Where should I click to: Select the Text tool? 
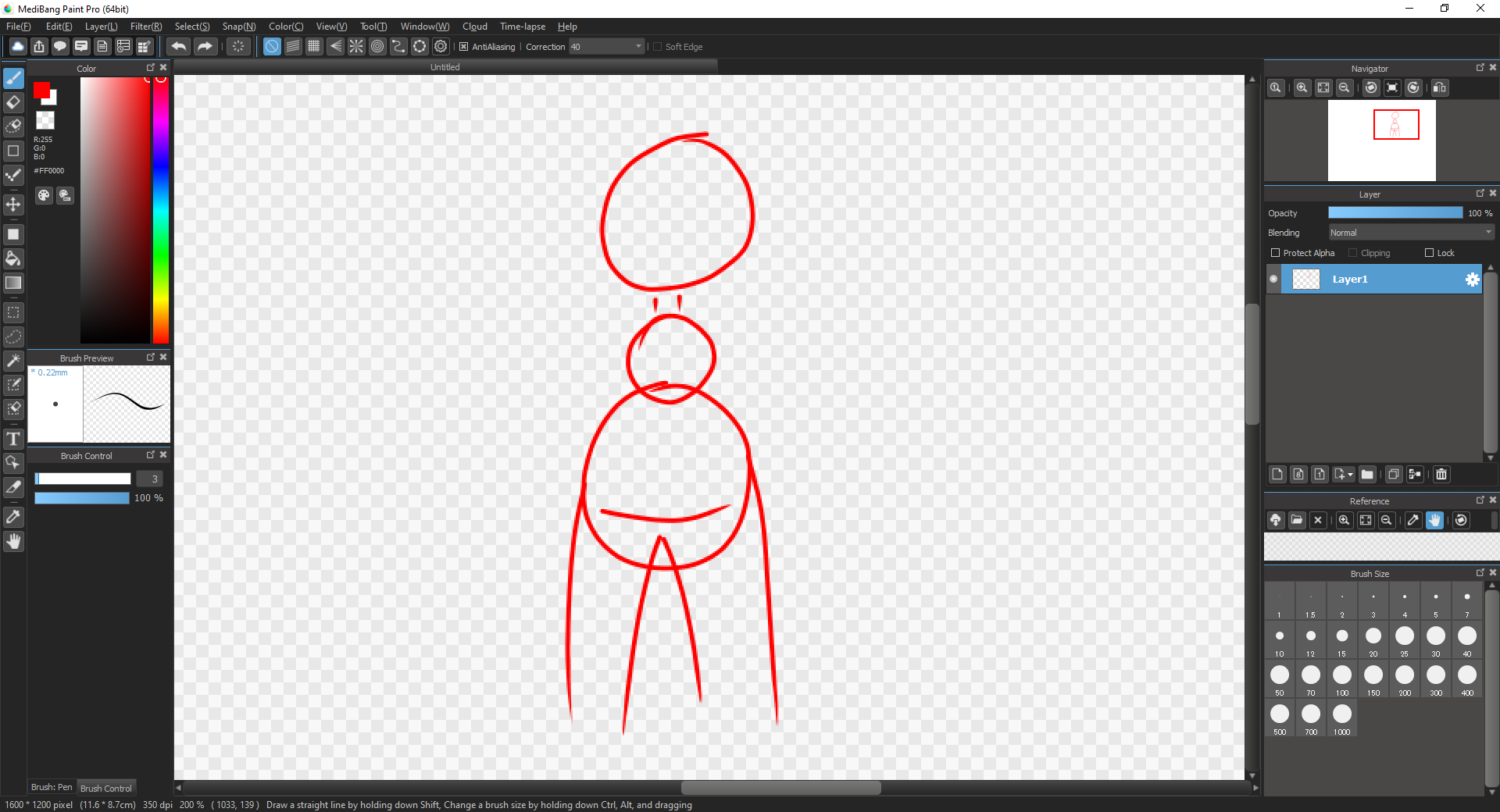tap(13, 439)
